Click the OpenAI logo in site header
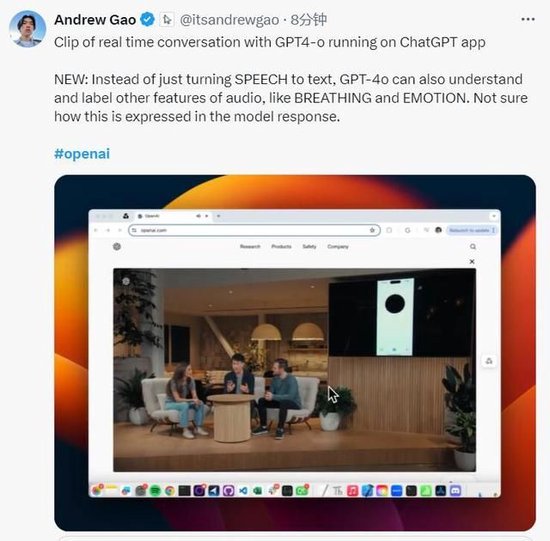This screenshot has height=541, width=550. click(x=117, y=247)
